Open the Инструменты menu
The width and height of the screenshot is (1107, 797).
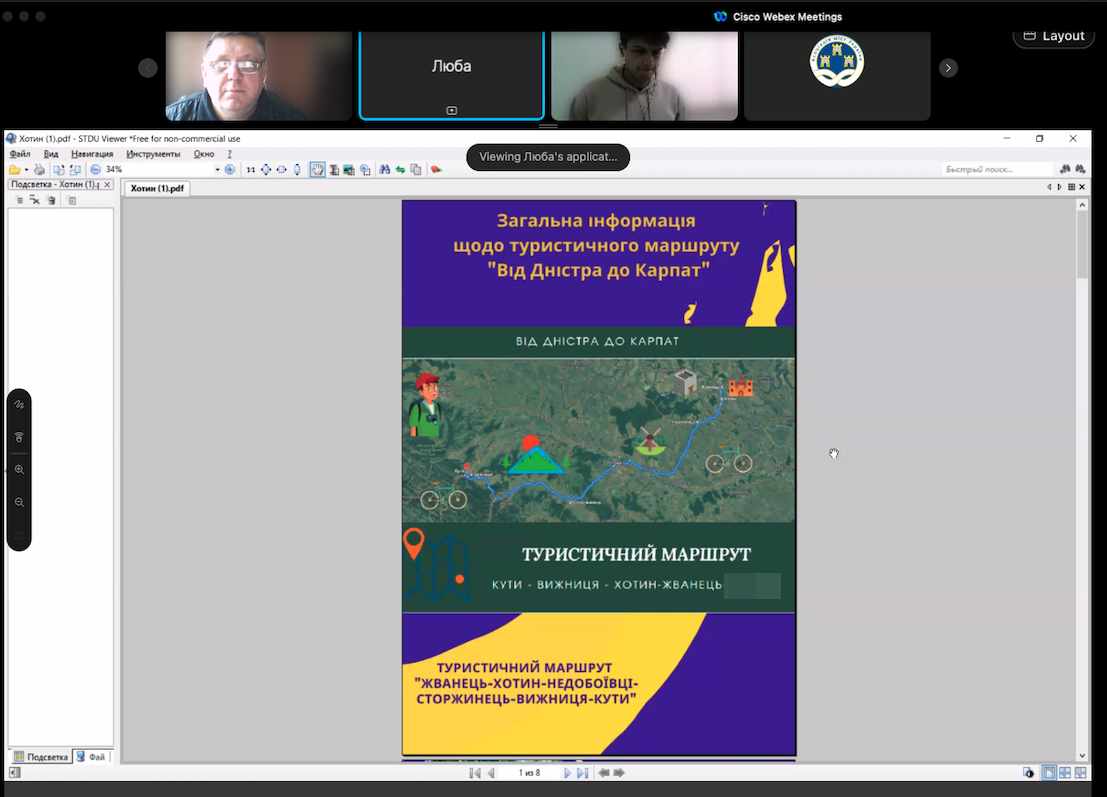point(153,154)
